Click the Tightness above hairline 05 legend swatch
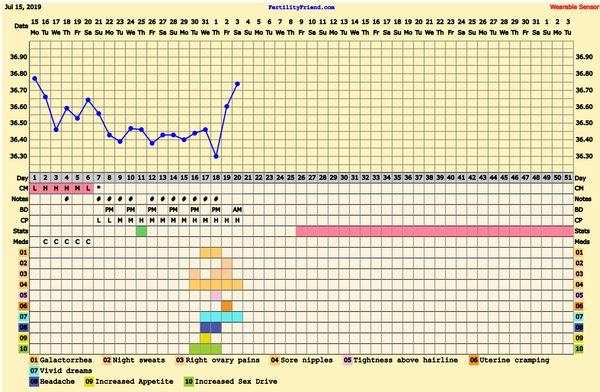 point(347,360)
